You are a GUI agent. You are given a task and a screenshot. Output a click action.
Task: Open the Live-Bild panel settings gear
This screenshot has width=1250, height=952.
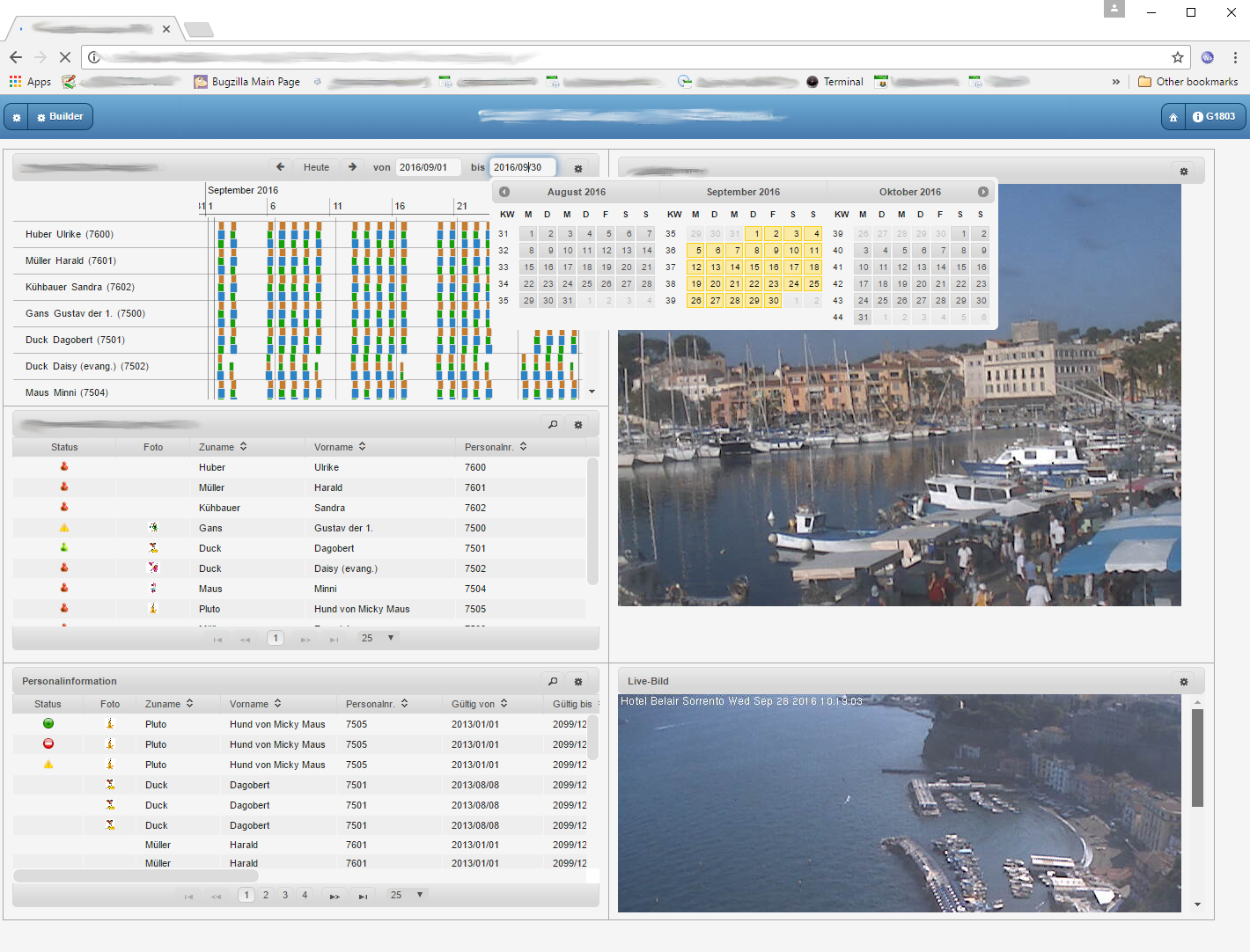[1184, 681]
